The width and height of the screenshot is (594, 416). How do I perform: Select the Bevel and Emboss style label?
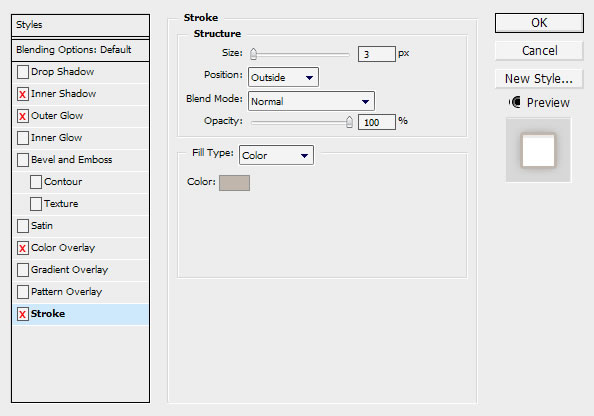click(72, 160)
